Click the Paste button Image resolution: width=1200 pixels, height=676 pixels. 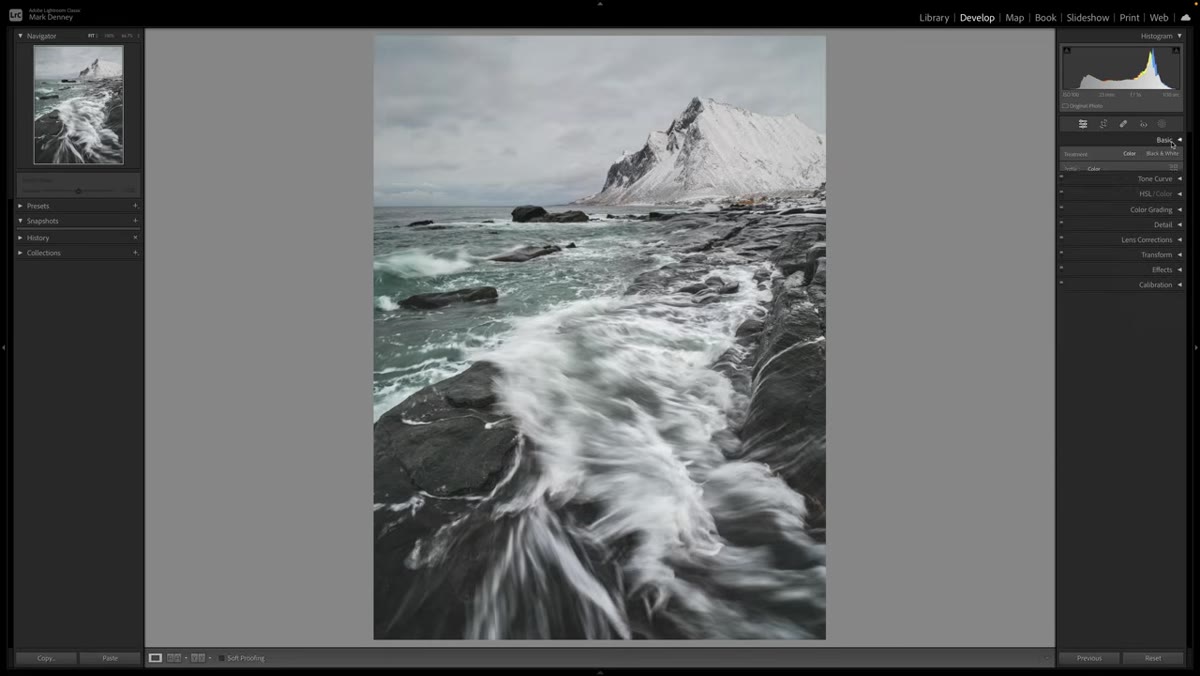click(110, 658)
